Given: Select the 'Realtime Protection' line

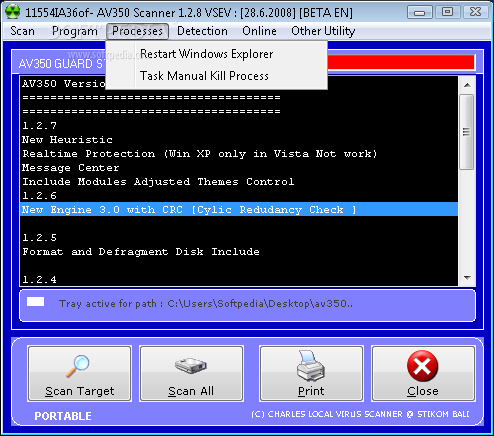Looking at the screenshot, I should point(239,153).
